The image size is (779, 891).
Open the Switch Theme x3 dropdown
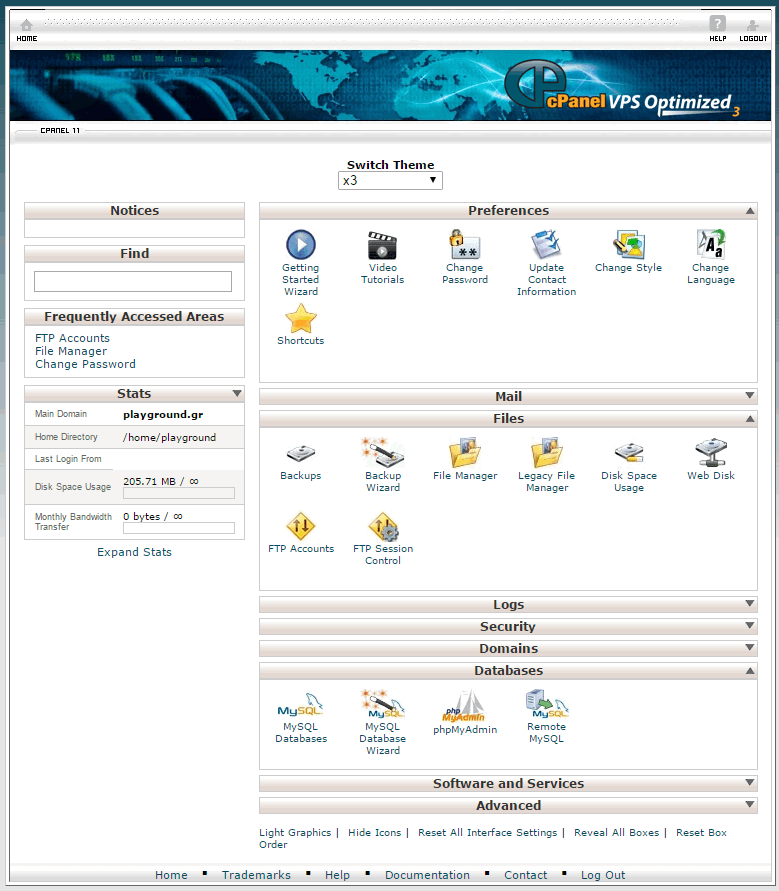click(x=390, y=181)
